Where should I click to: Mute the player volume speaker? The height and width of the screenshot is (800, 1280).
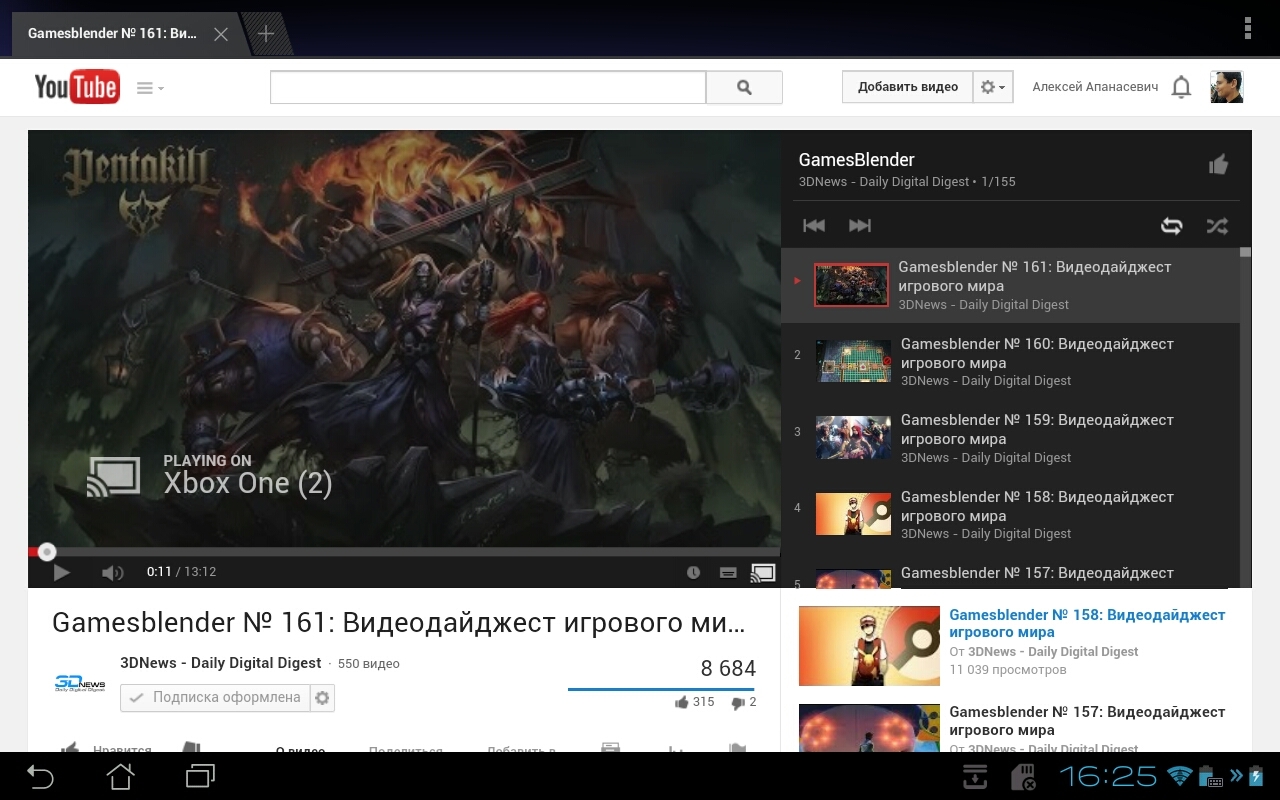tap(112, 572)
